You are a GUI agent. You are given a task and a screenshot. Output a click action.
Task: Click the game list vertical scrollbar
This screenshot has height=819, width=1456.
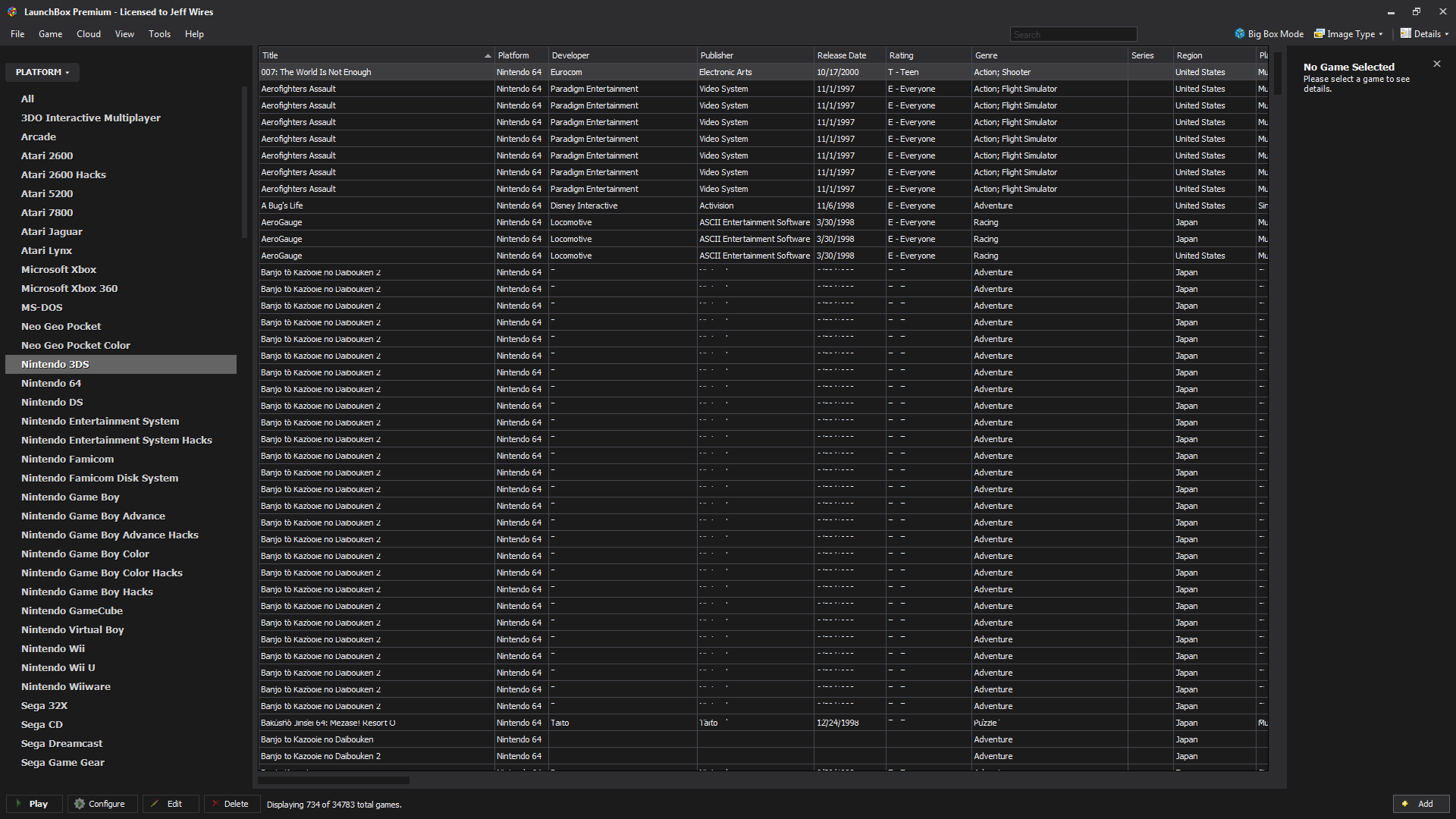tap(1278, 74)
